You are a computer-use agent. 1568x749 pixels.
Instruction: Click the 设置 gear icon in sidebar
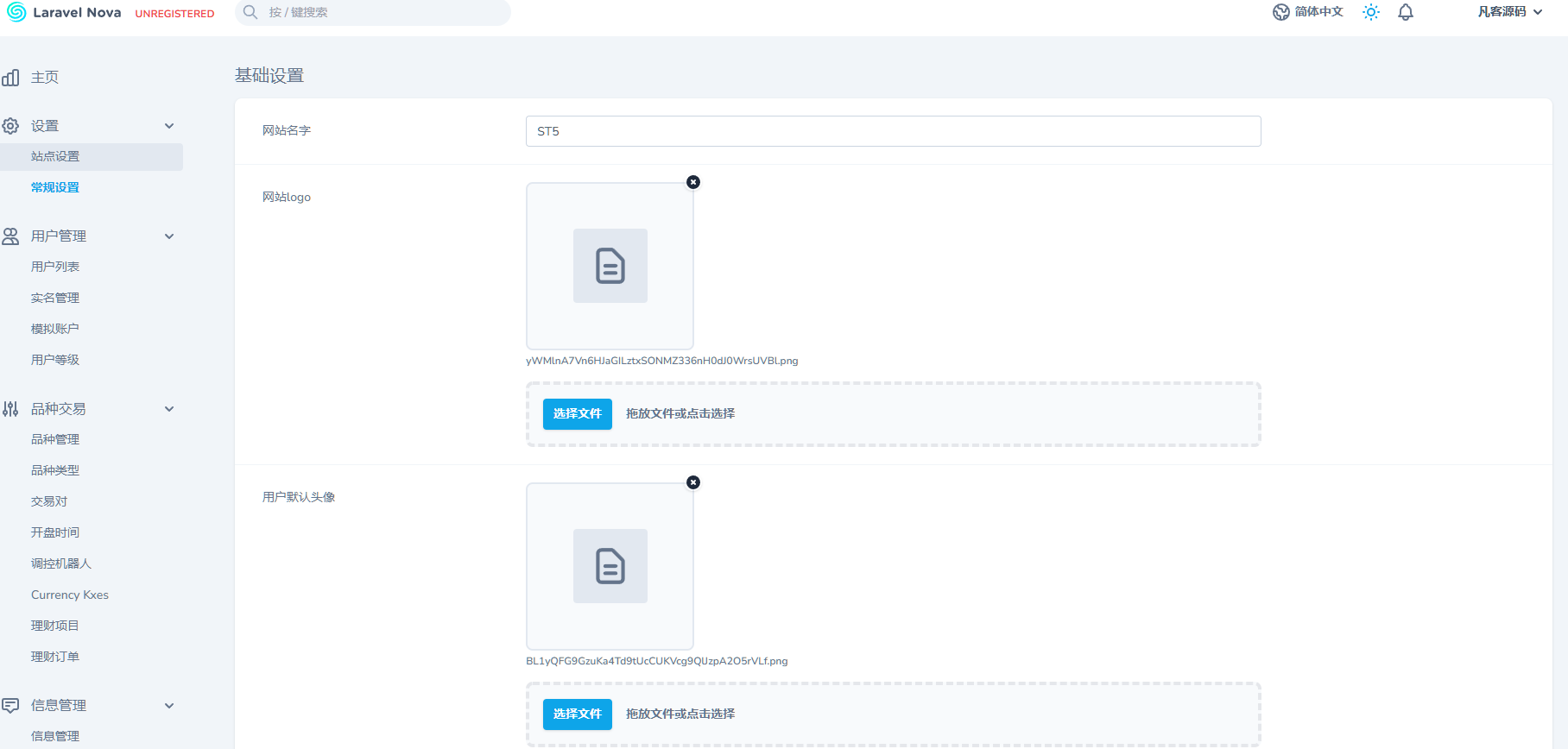click(10, 126)
